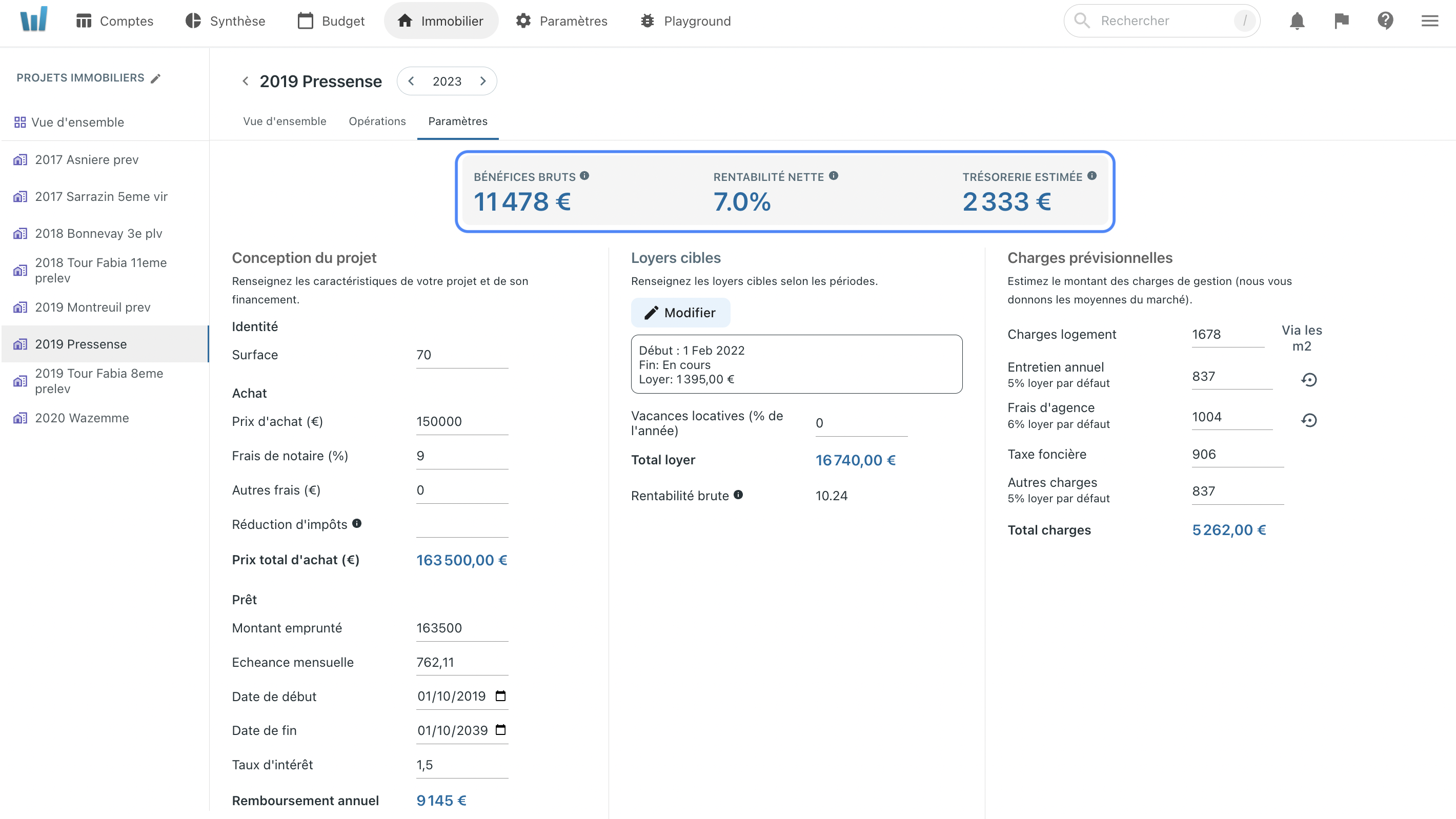1456x819 pixels.
Task: Expand the year navigation with right chevron
Action: point(483,81)
